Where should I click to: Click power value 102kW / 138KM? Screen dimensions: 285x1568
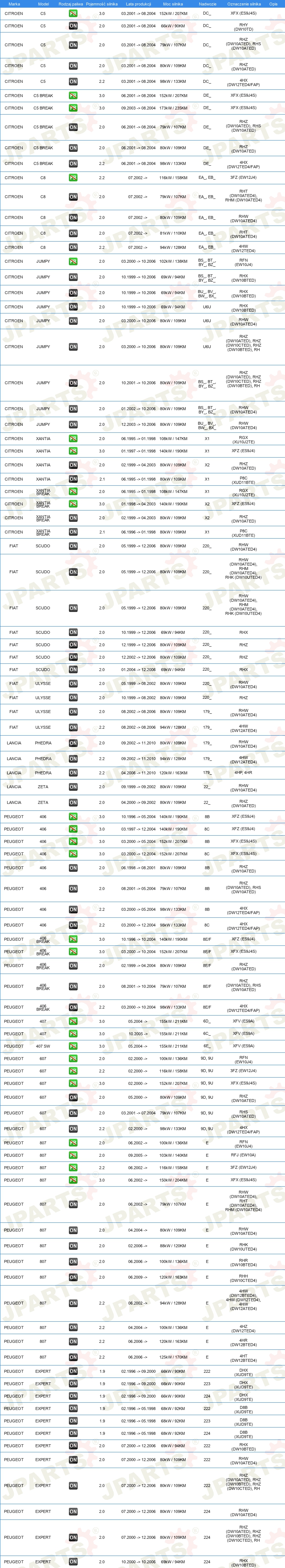pos(173,261)
